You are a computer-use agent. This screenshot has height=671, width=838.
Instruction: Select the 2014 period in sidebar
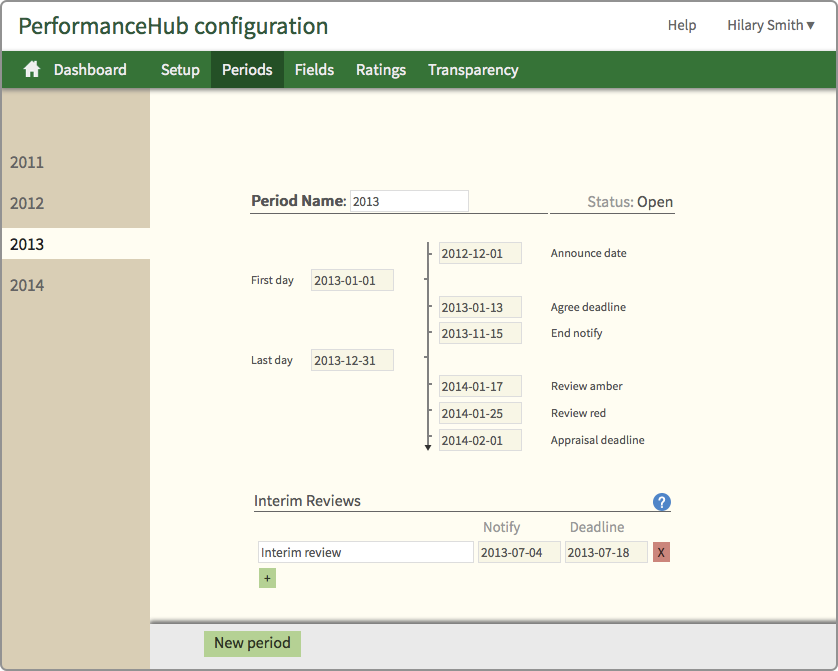(x=76, y=285)
